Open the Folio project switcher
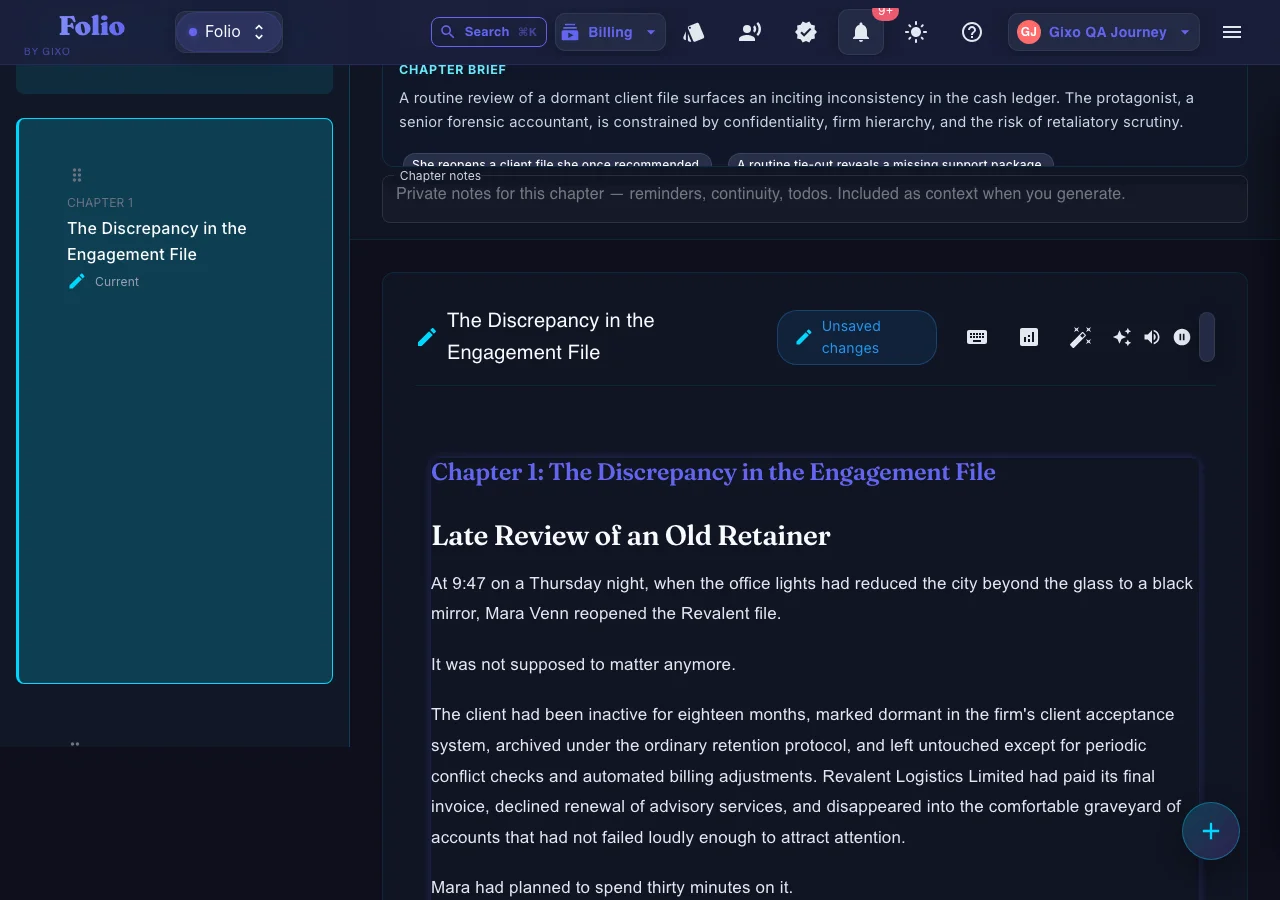Screen dimensions: 1280x900 229,32
